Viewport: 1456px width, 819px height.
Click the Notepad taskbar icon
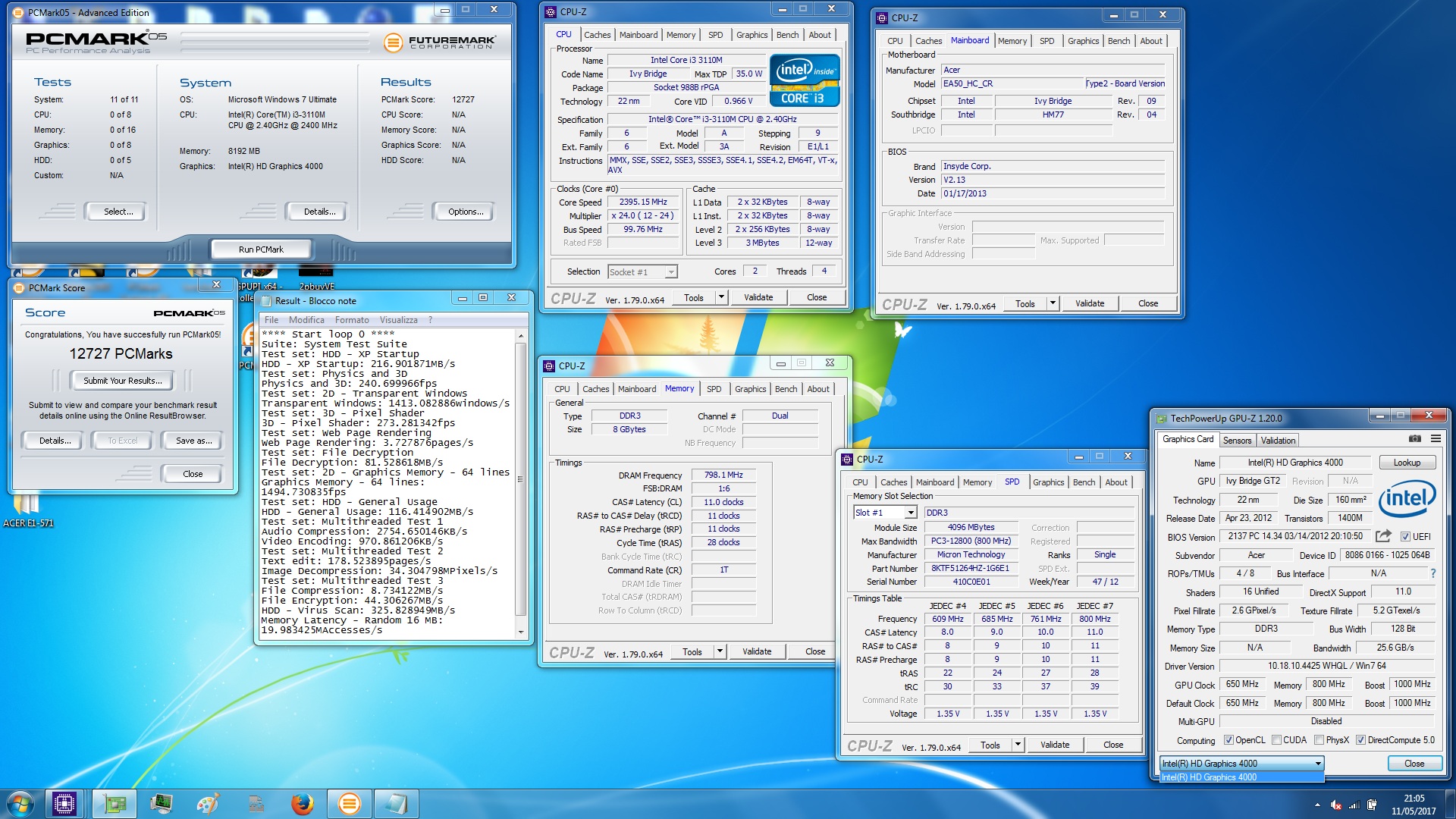coord(396,804)
